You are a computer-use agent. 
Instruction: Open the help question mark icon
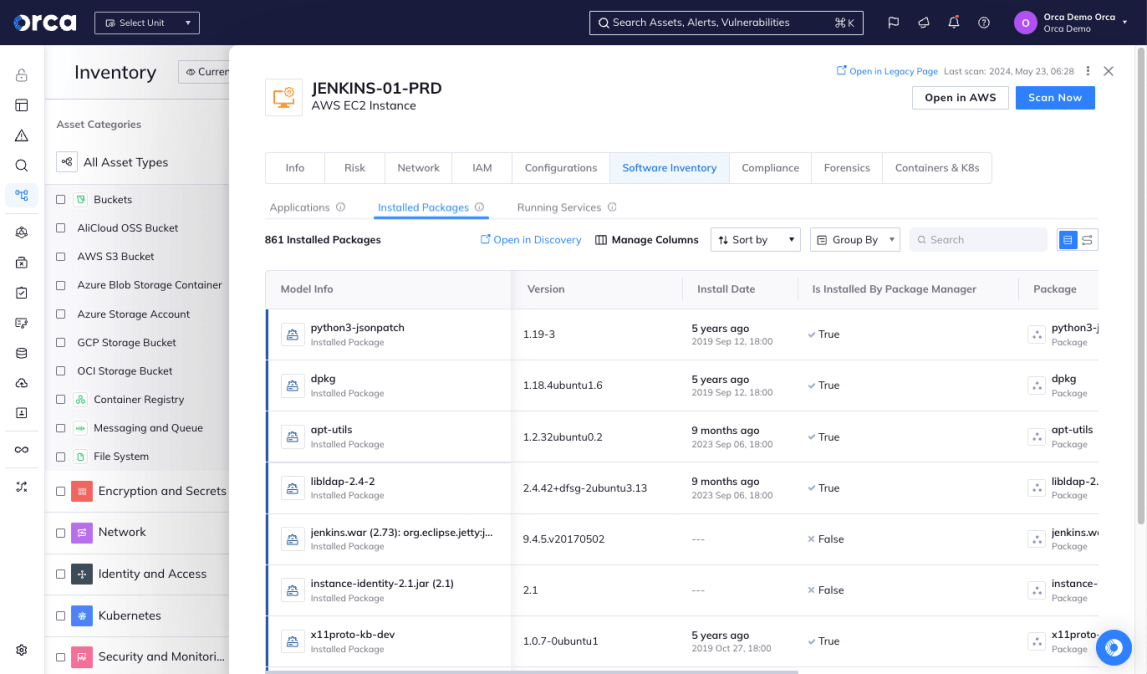click(x=984, y=23)
